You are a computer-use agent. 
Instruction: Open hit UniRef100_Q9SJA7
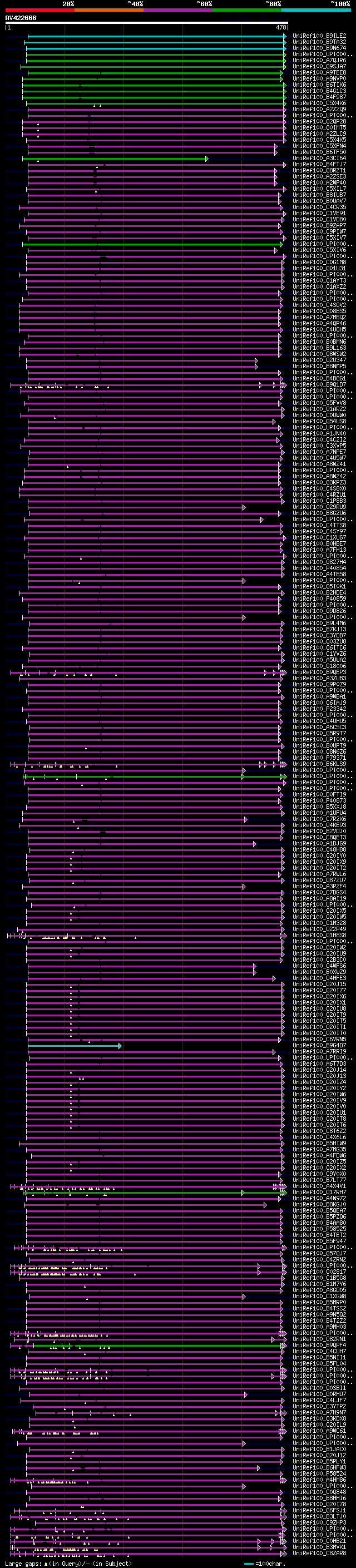point(319,67)
